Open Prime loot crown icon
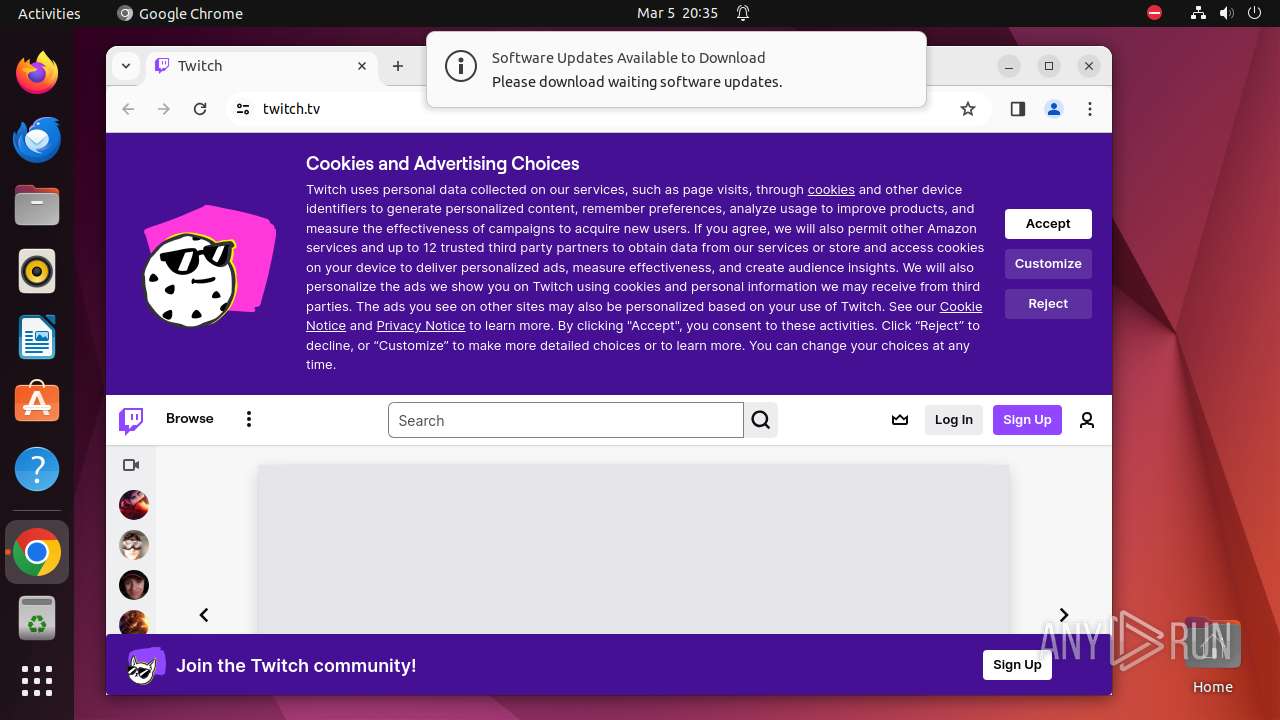This screenshot has width=1280, height=720. point(900,420)
